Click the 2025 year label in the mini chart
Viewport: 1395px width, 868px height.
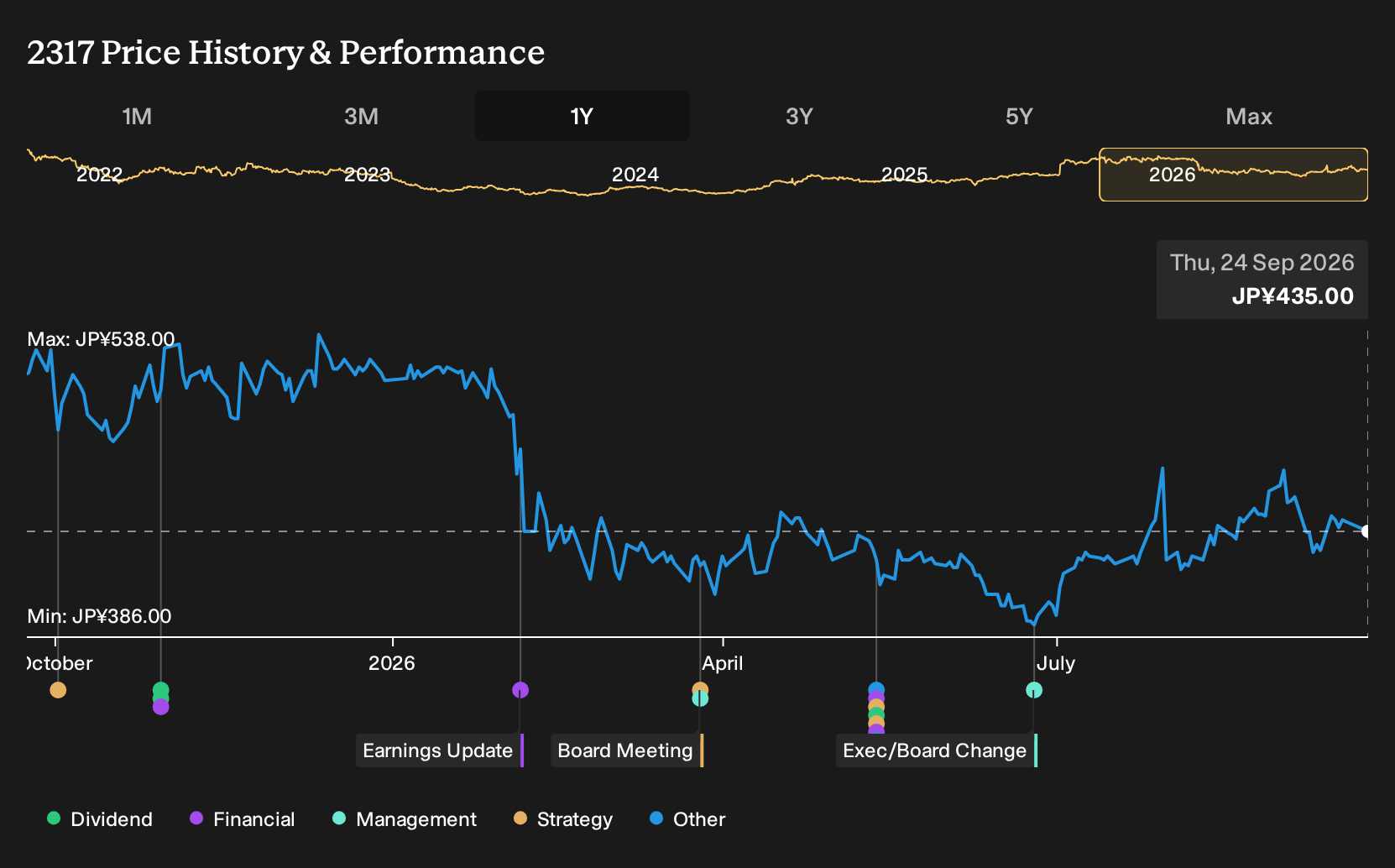[x=904, y=175]
